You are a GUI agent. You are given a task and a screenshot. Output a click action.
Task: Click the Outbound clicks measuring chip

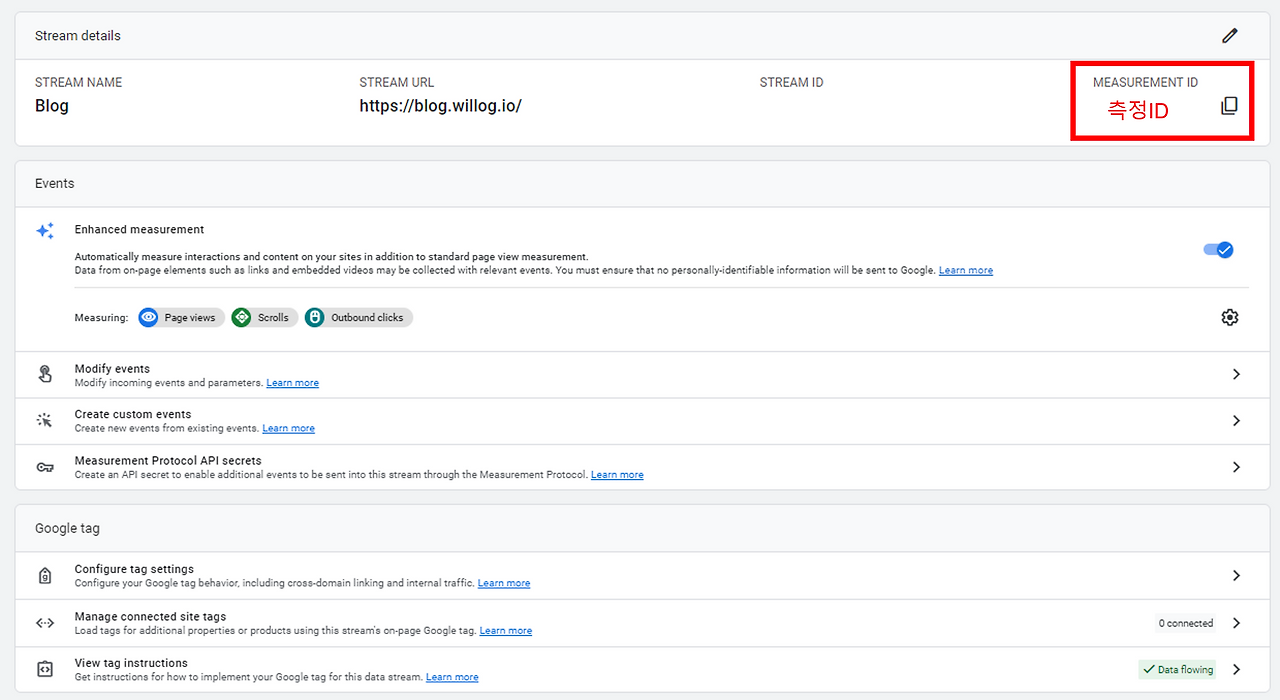coord(359,318)
